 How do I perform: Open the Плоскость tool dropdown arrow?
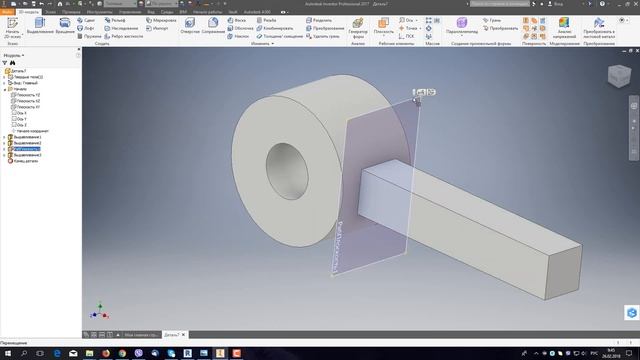tap(384, 36)
